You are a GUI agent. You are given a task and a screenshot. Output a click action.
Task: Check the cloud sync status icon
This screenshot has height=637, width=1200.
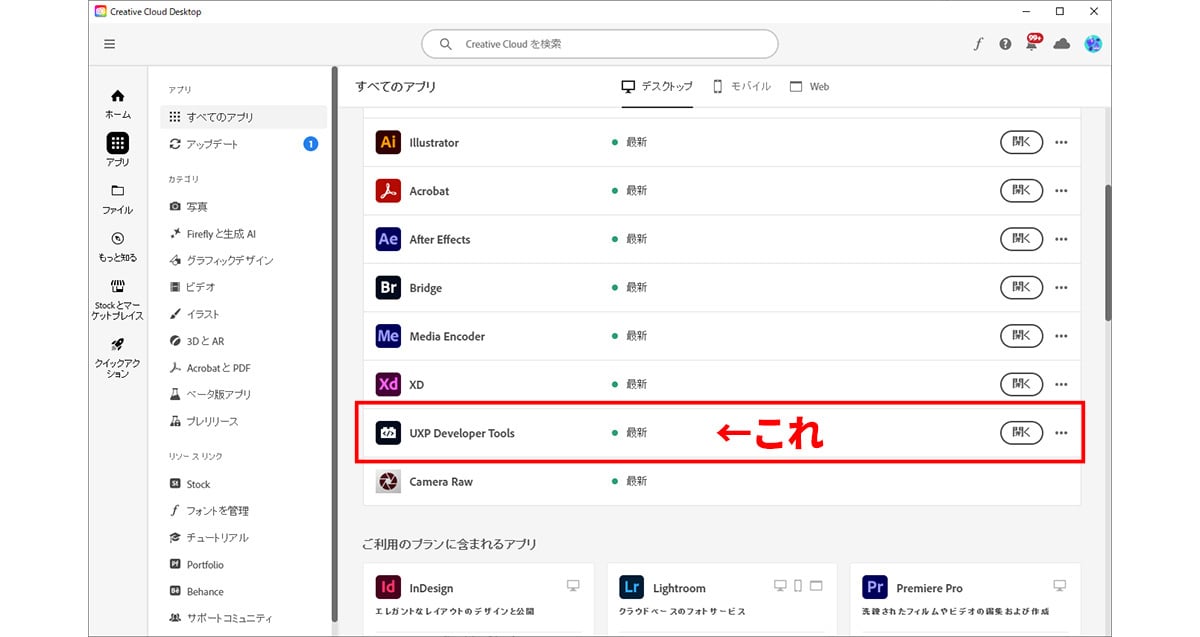coord(1062,44)
